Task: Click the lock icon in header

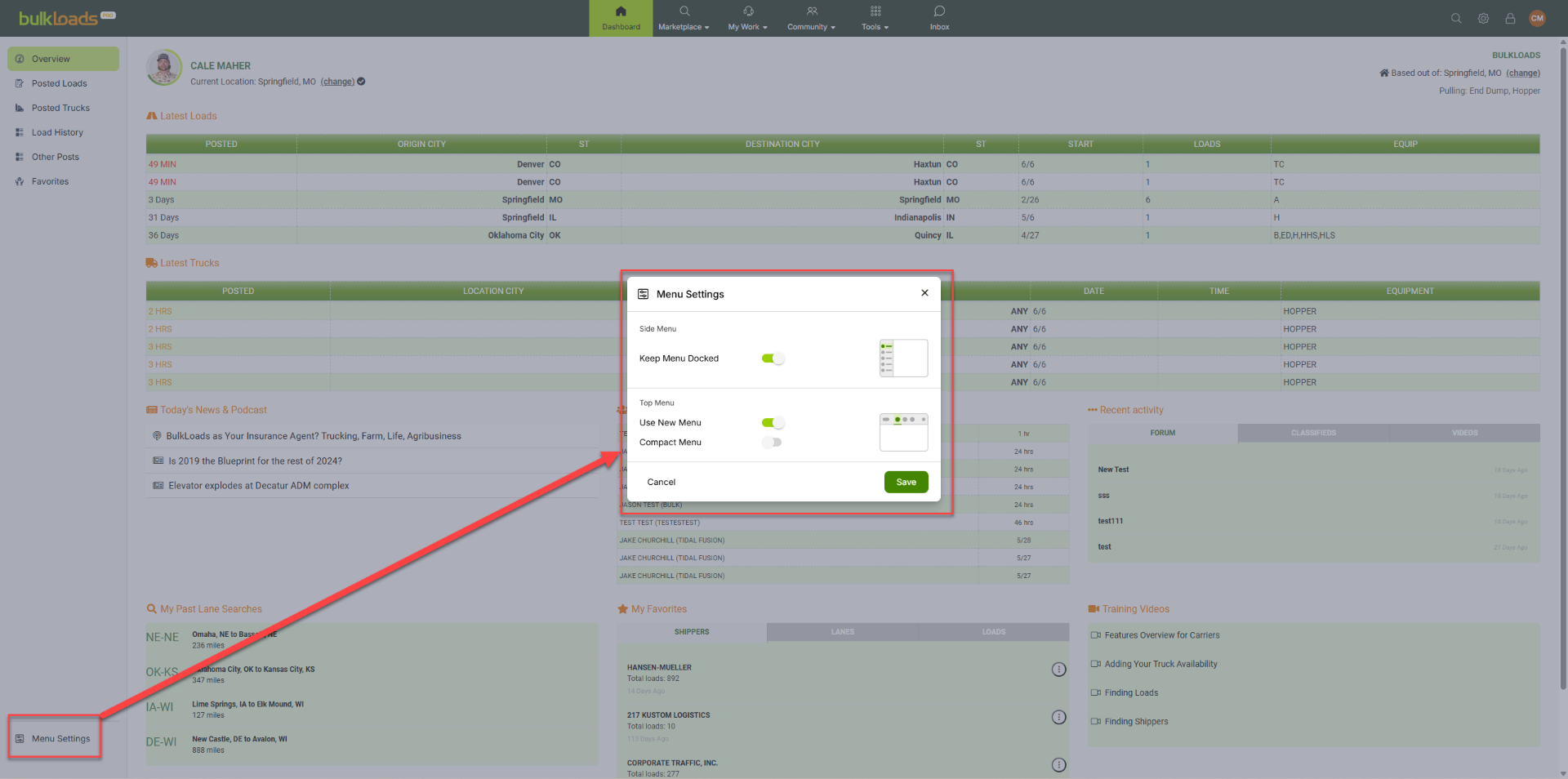Action: point(1510,18)
